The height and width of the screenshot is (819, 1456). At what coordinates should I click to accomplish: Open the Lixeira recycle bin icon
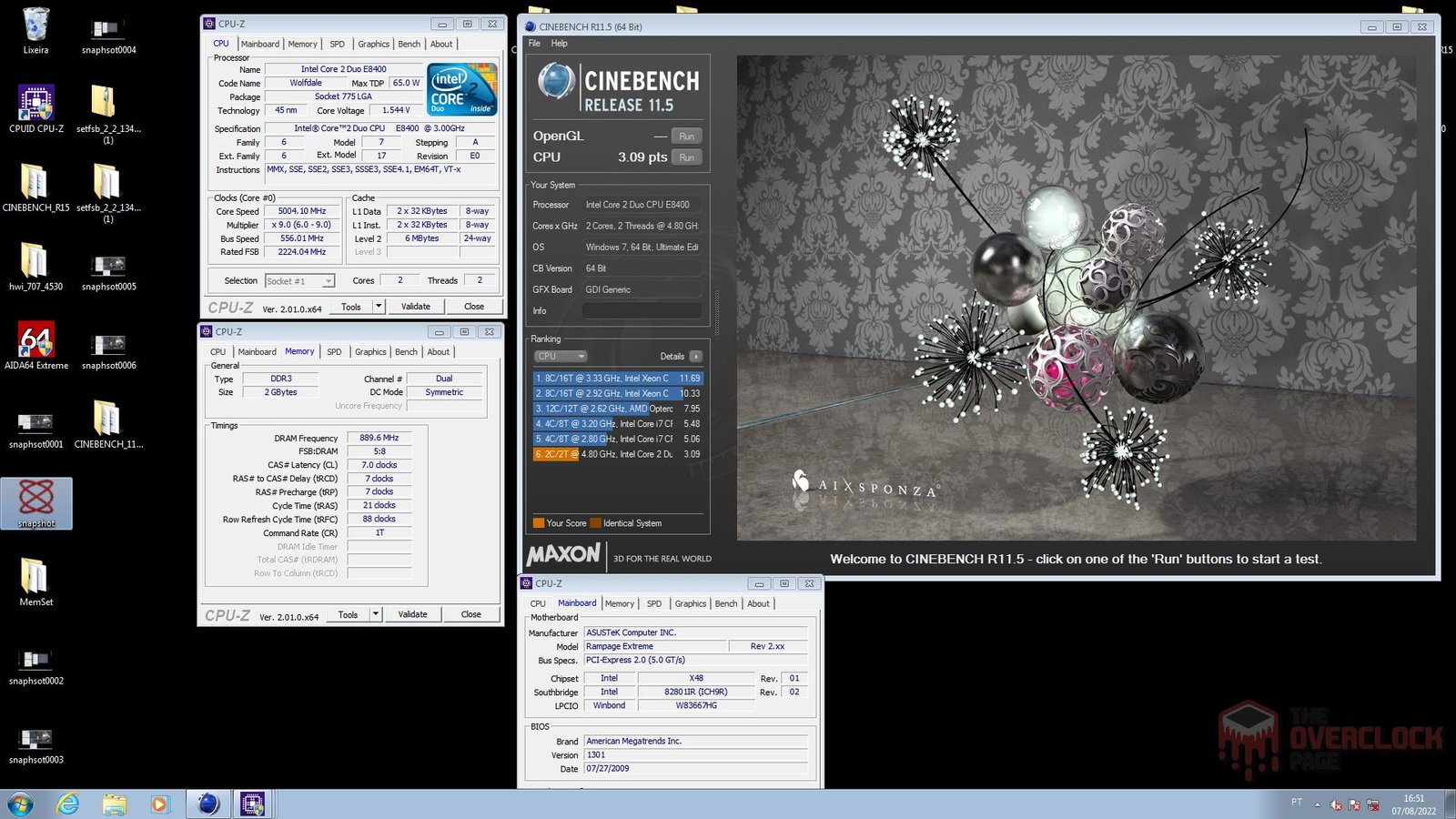coord(35,25)
